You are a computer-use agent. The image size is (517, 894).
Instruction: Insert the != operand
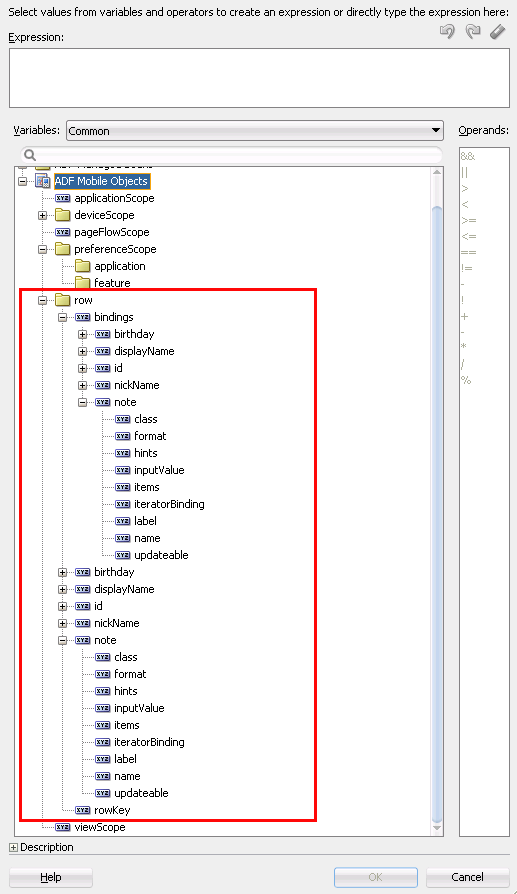(466, 268)
